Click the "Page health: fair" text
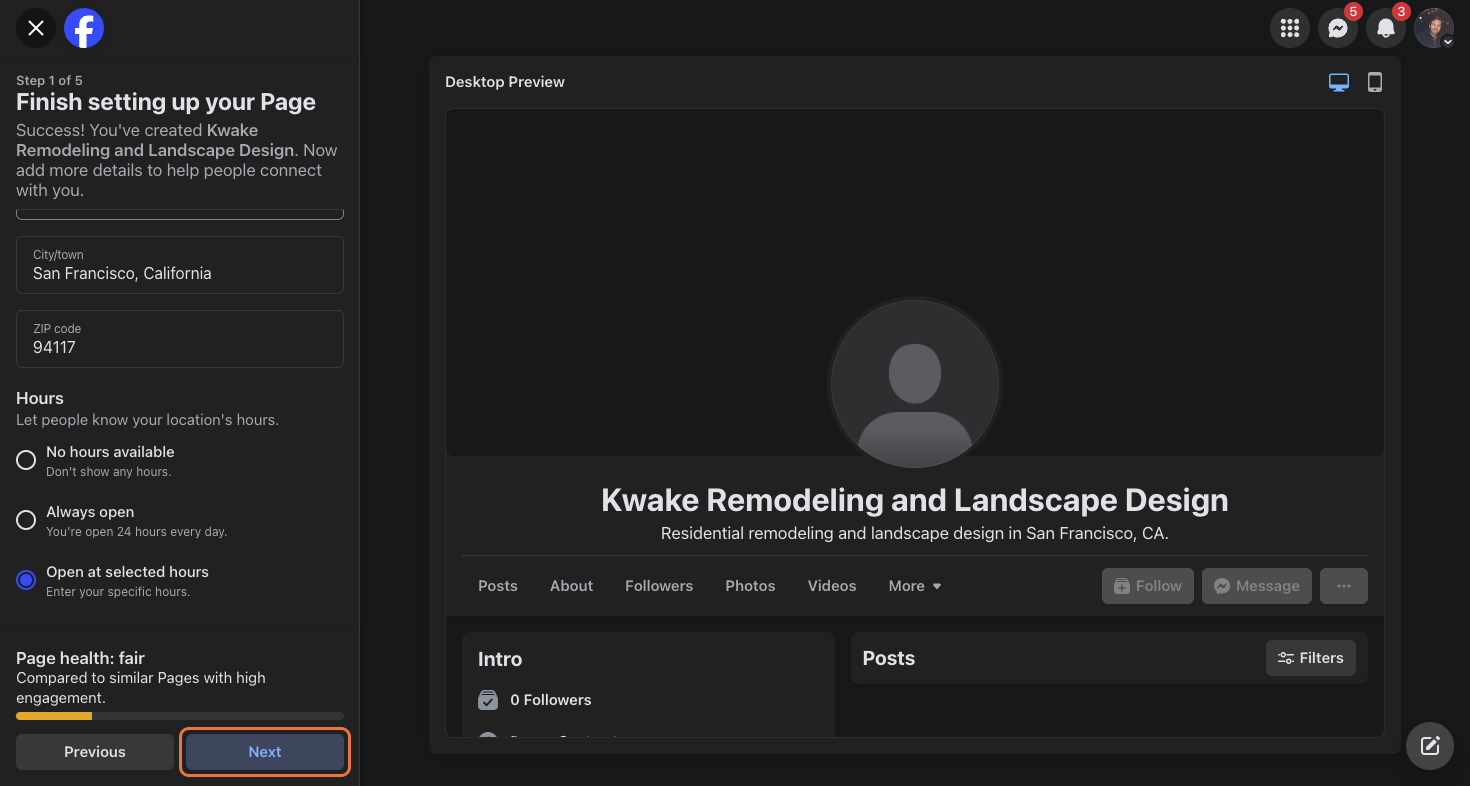Image resolution: width=1470 pixels, height=786 pixels. point(80,658)
